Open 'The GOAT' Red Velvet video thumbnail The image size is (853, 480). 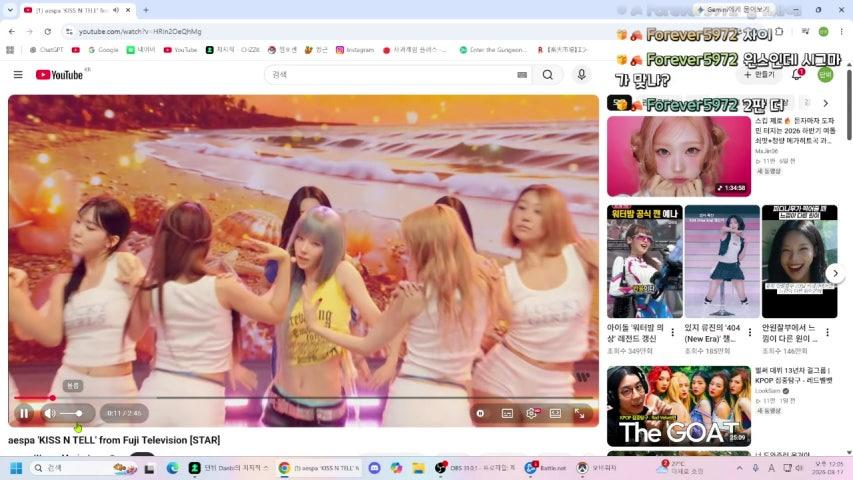click(x=678, y=406)
